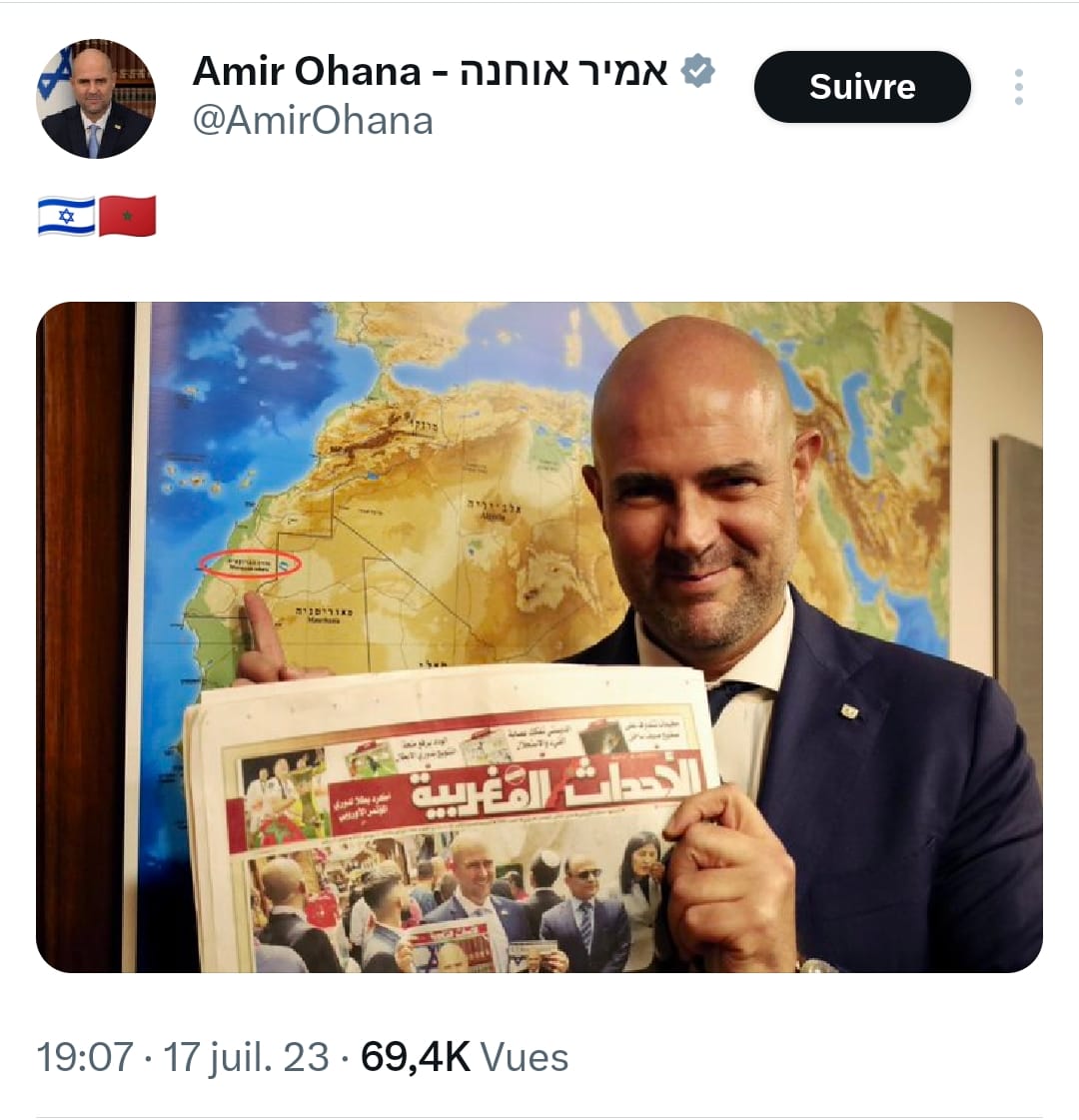The width and height of the screenshot is (1079, 1120).
Task: Click the lapel pin on the suit jacket
Action: (x=848, y=710)
